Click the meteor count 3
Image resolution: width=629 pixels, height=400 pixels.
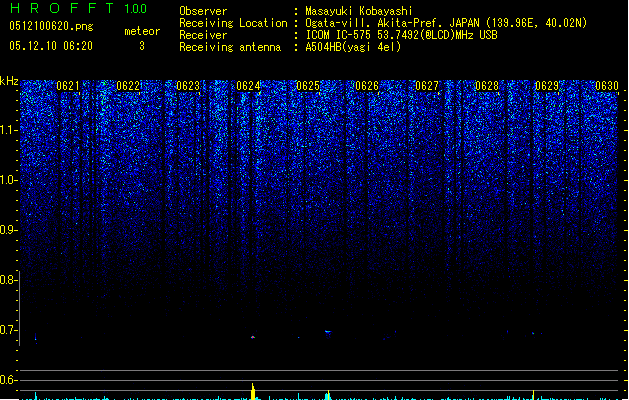(142, 46)
